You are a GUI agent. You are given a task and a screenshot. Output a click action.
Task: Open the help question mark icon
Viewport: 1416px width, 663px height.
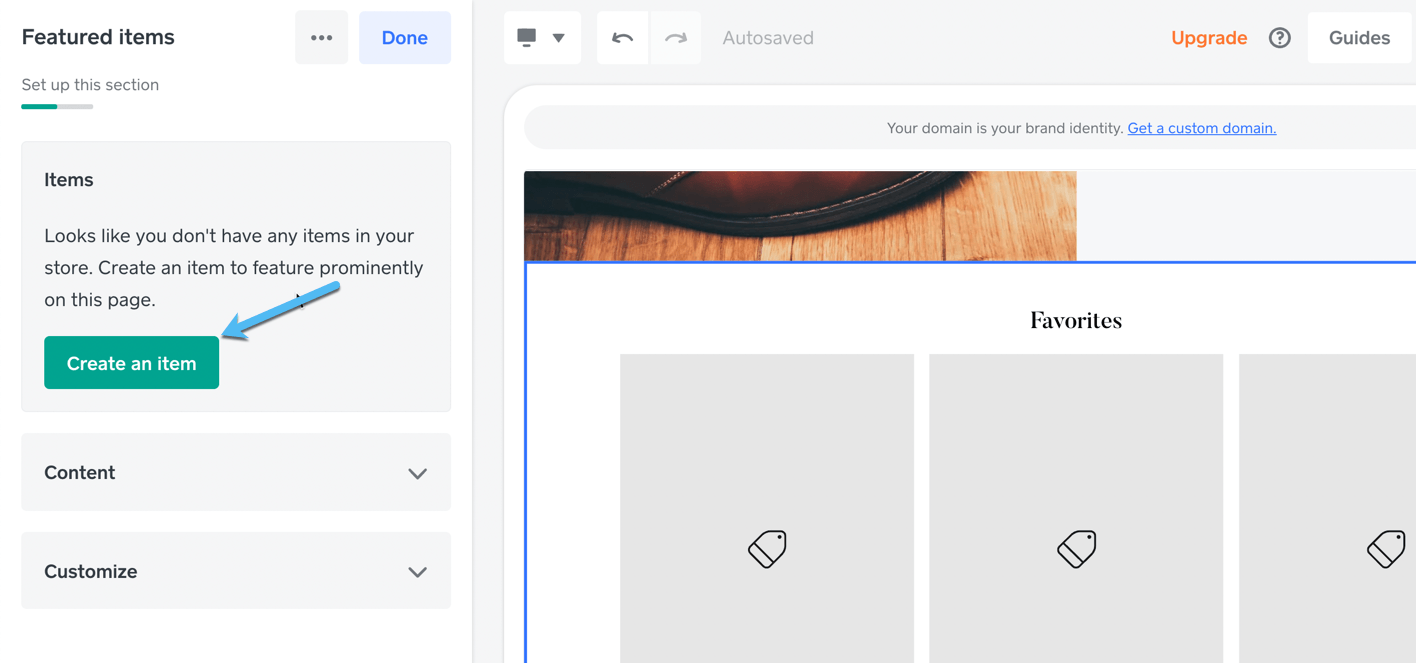tap(1279, 37)
